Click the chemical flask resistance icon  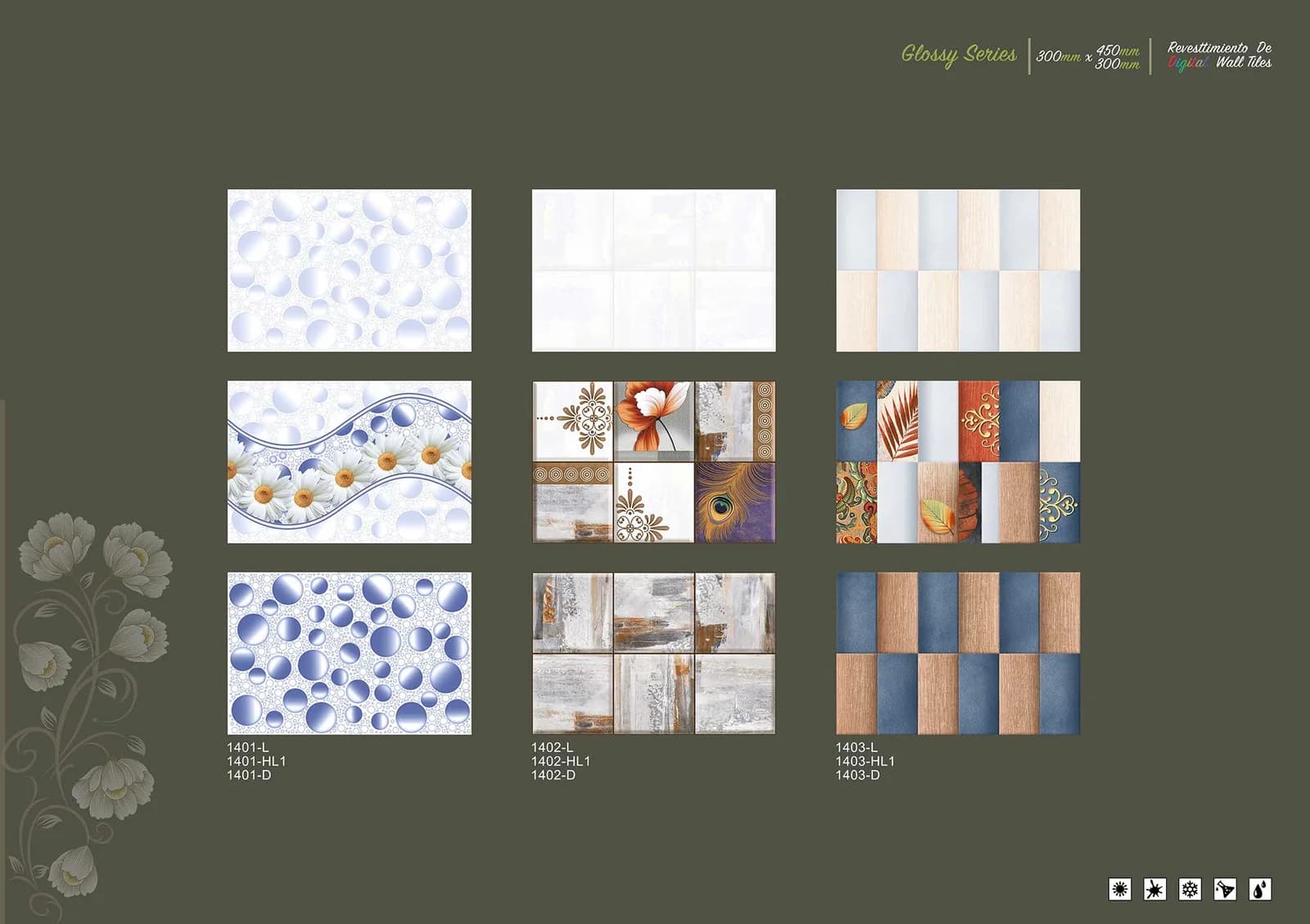(x=1225, y=889)
